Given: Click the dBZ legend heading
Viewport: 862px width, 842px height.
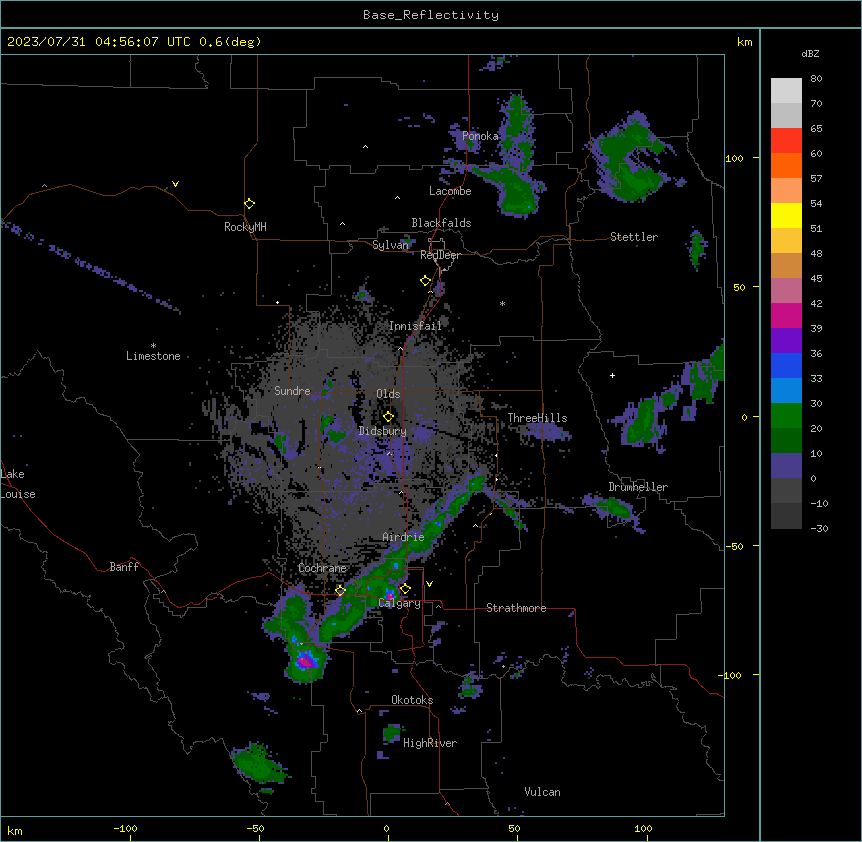Looking at the screenshot, I should click(810, 54).
